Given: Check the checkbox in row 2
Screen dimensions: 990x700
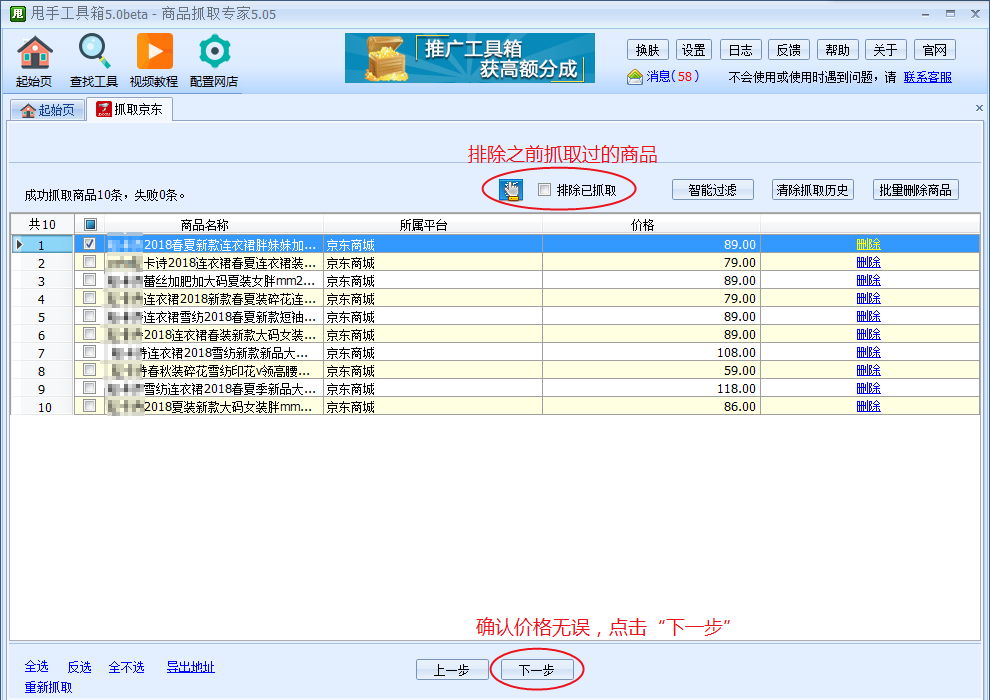Looking at the screenshot, I should click(90, 262).
